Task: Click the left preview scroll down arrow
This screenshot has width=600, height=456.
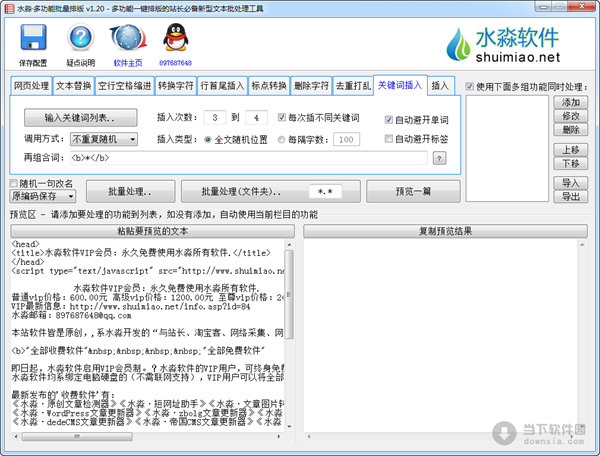Action: coord(289,426)
